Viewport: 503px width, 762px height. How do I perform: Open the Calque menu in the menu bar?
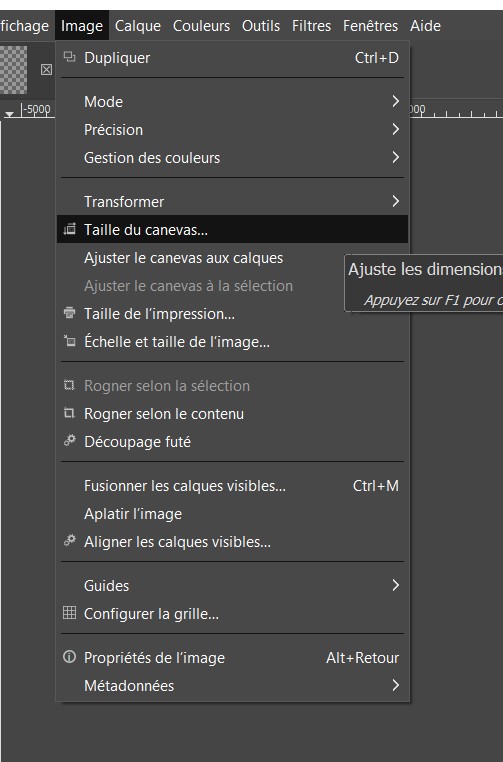tap(138, 26)
